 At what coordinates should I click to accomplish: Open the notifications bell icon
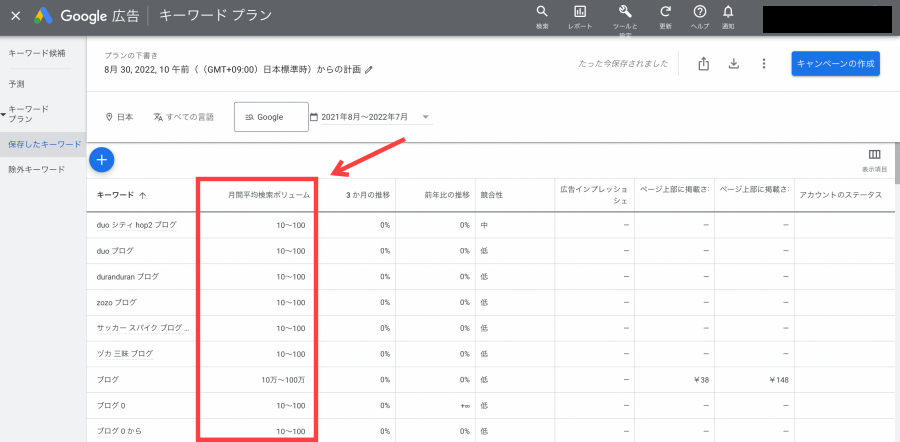[728, 12]
